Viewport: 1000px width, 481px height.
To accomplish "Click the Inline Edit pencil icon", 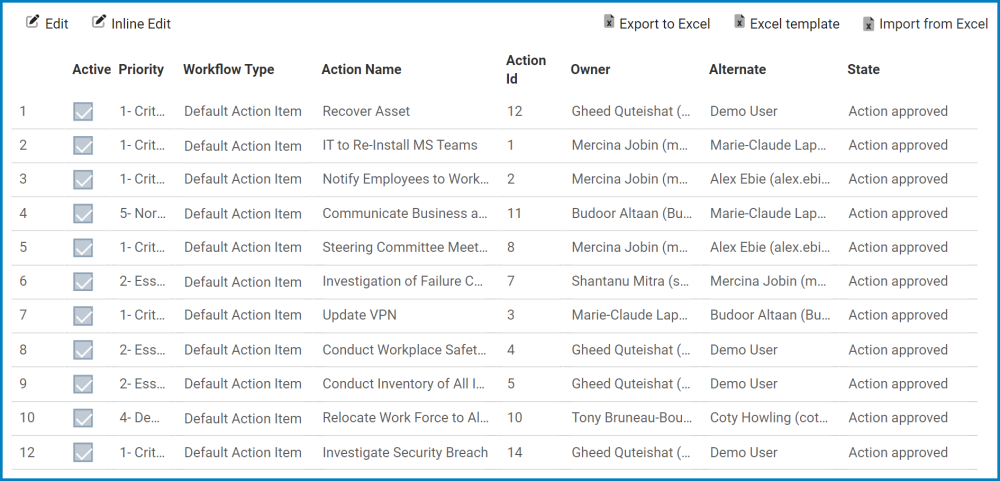I will point(99,22).
